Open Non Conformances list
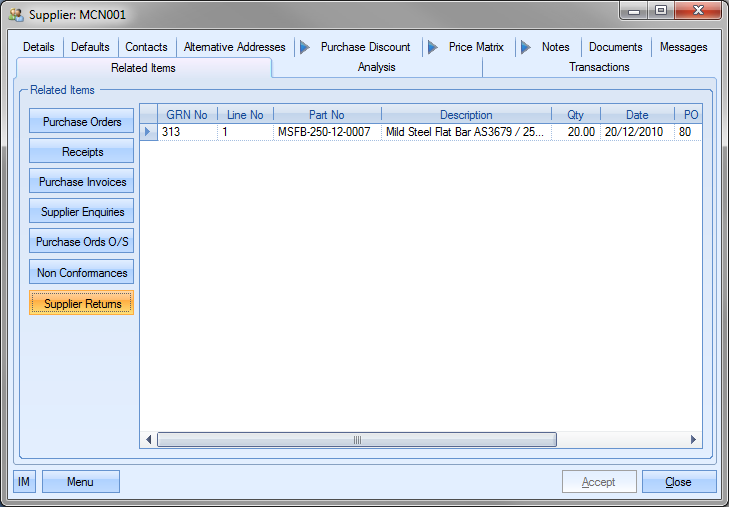The height and width of the screenshot is (507, 729). 82,273
